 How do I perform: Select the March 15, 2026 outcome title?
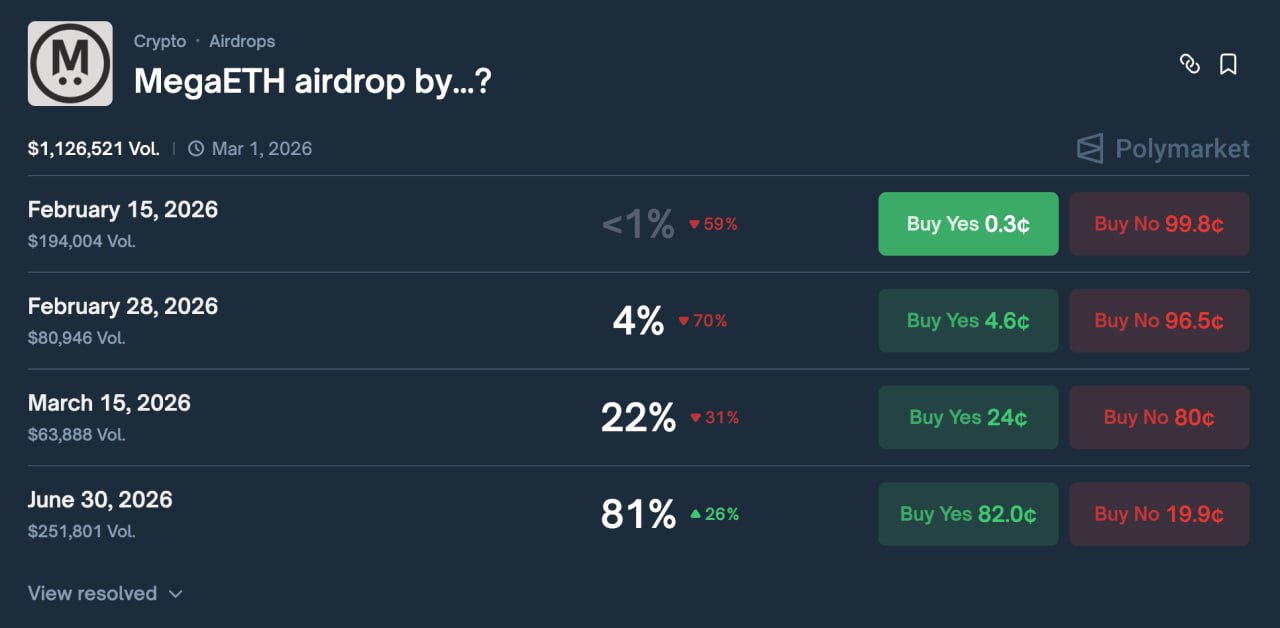point(109,403)
